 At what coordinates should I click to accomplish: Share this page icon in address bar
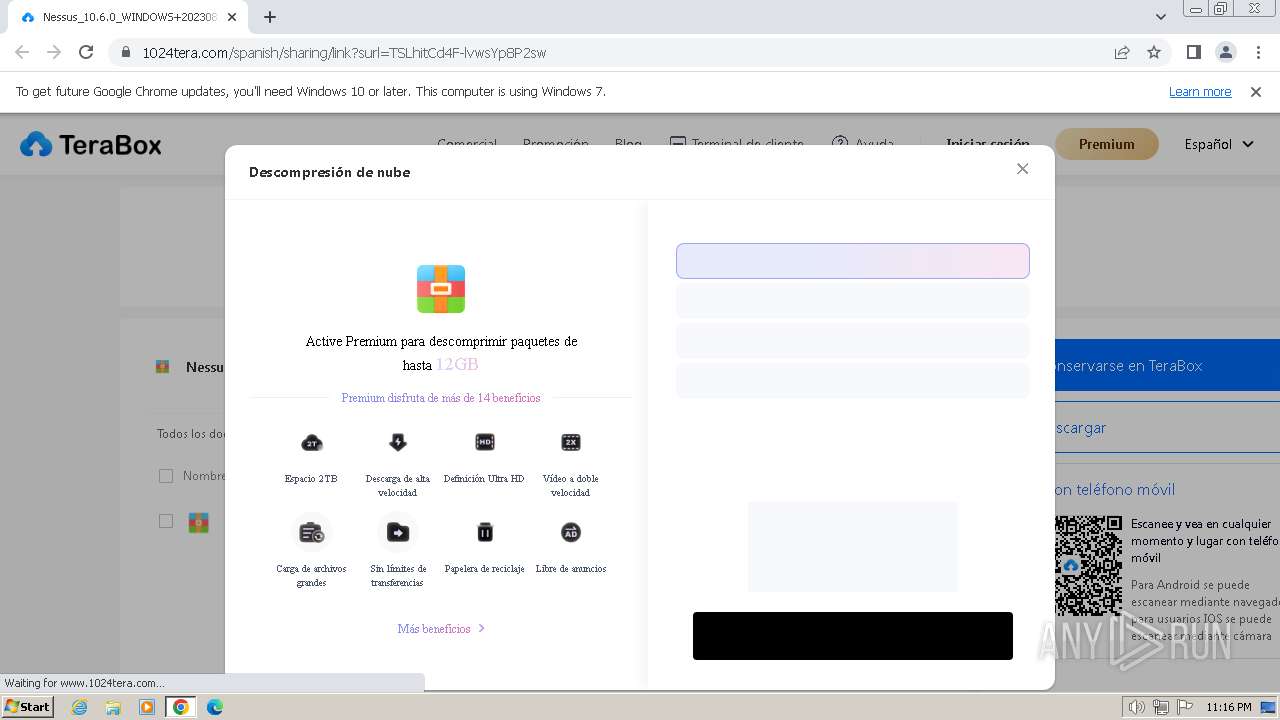point(1122,52)
